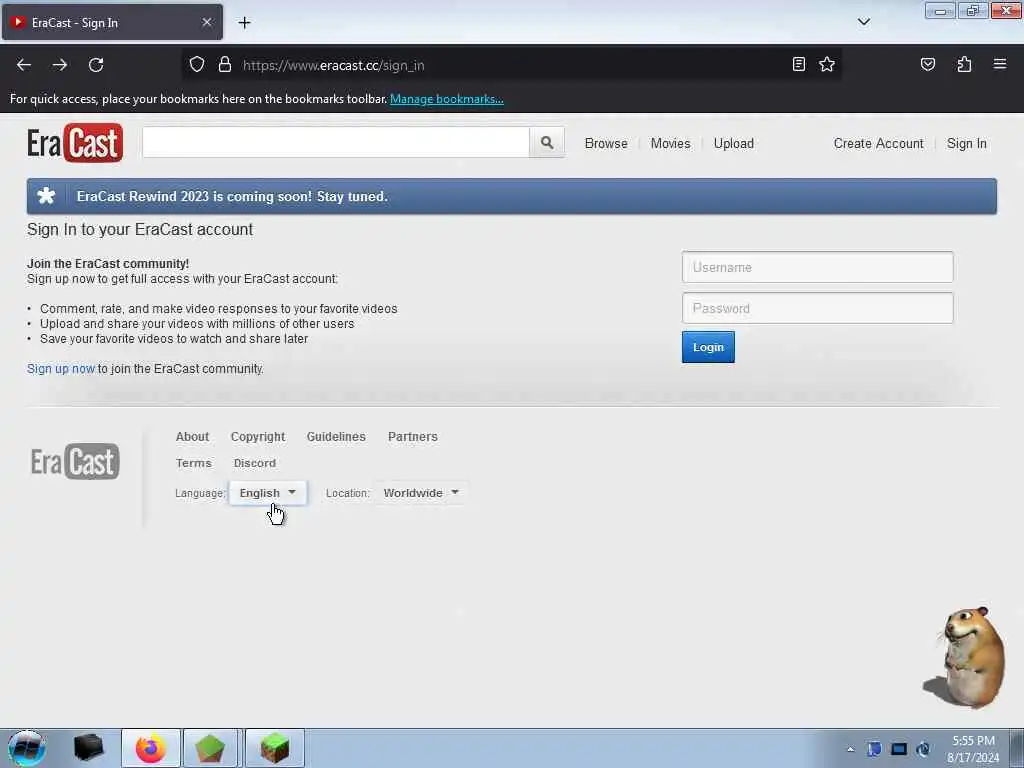Open the extensions puzzle icon

[964, 64]
